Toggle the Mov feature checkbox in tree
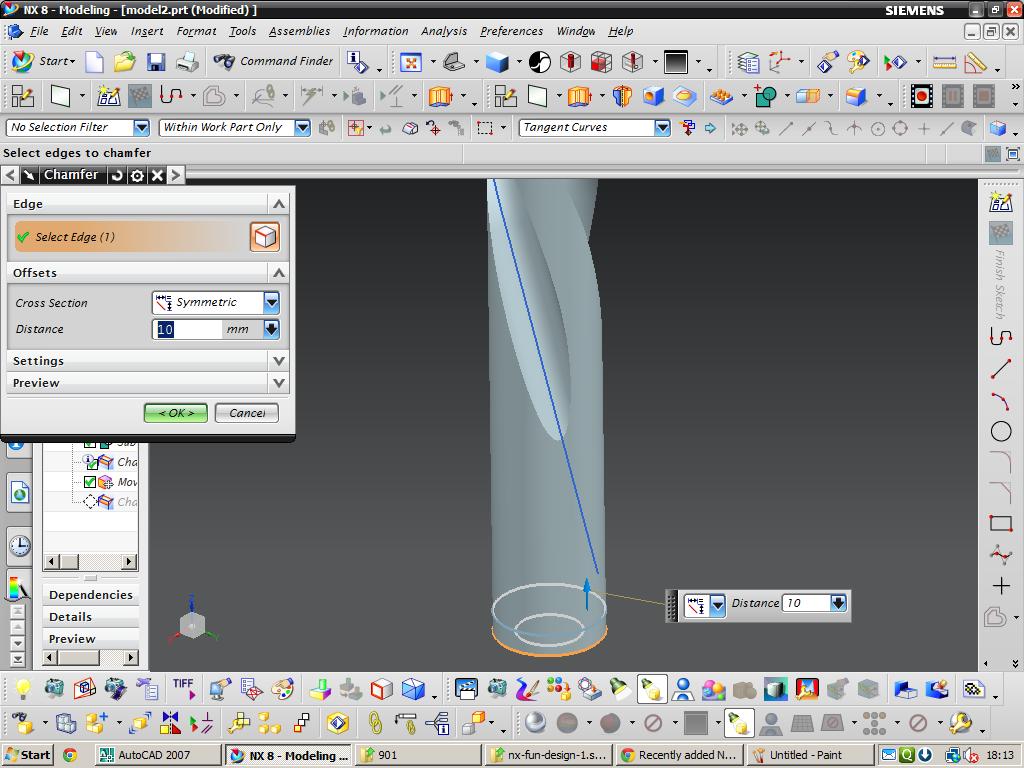The height and width of the screenshot is (768, 1024). coord(90,482)
